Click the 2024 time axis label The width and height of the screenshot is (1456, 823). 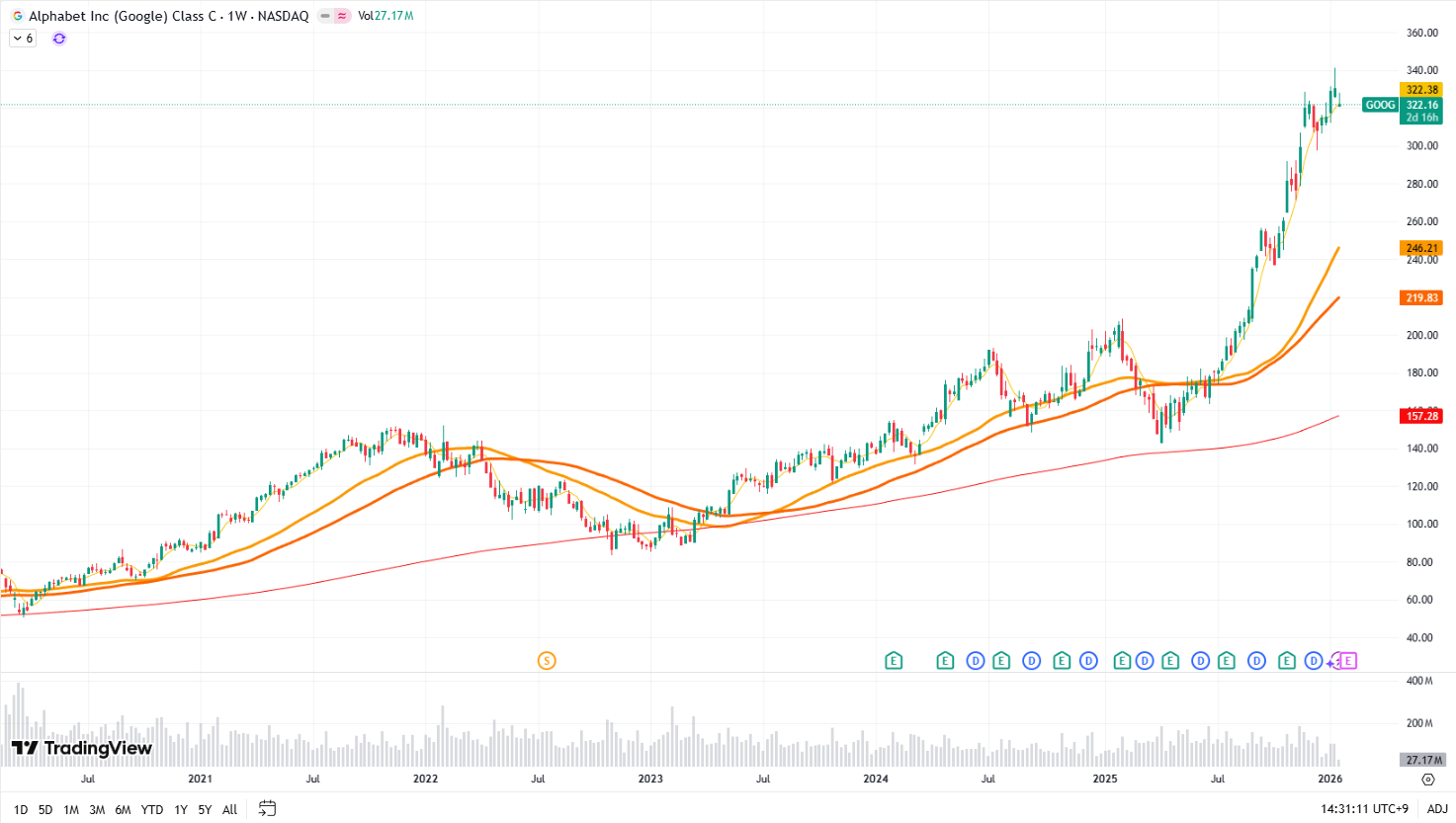tap(876, 779)
